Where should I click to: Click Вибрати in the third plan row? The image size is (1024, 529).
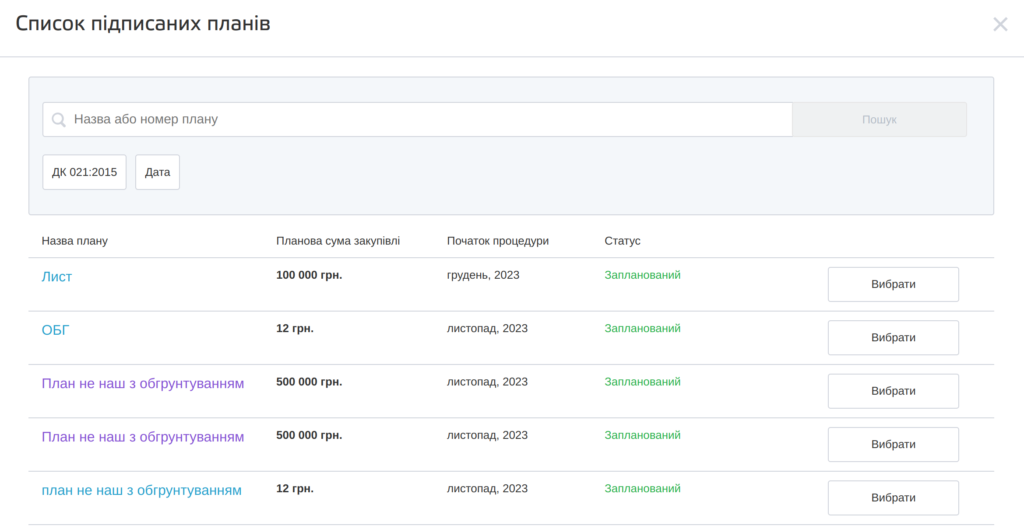(x=893, y=391)
